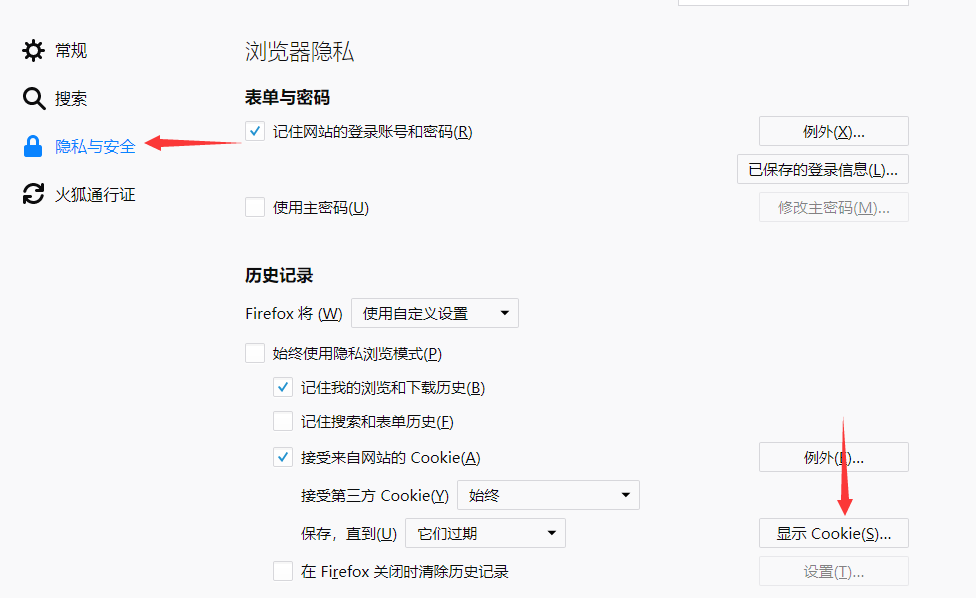Tick 记住搜索和表单历史 checkbox

coord(283,421)
